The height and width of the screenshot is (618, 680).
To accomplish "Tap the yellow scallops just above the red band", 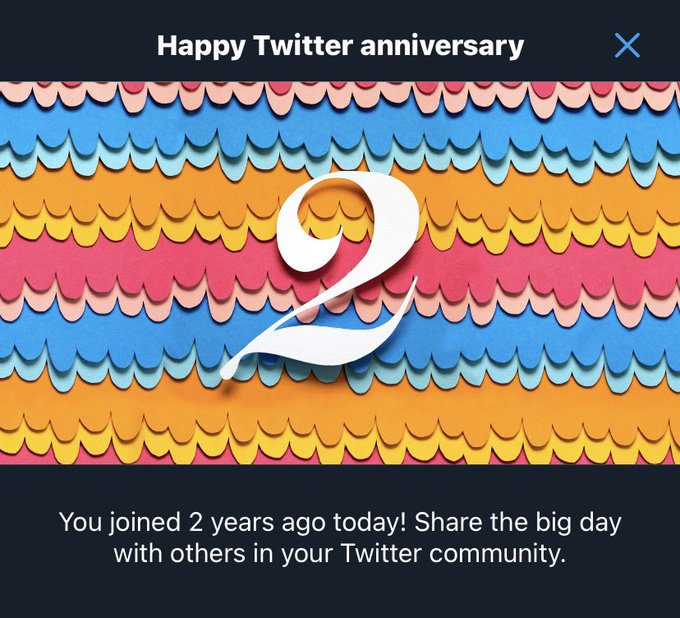I will (130, 230).
